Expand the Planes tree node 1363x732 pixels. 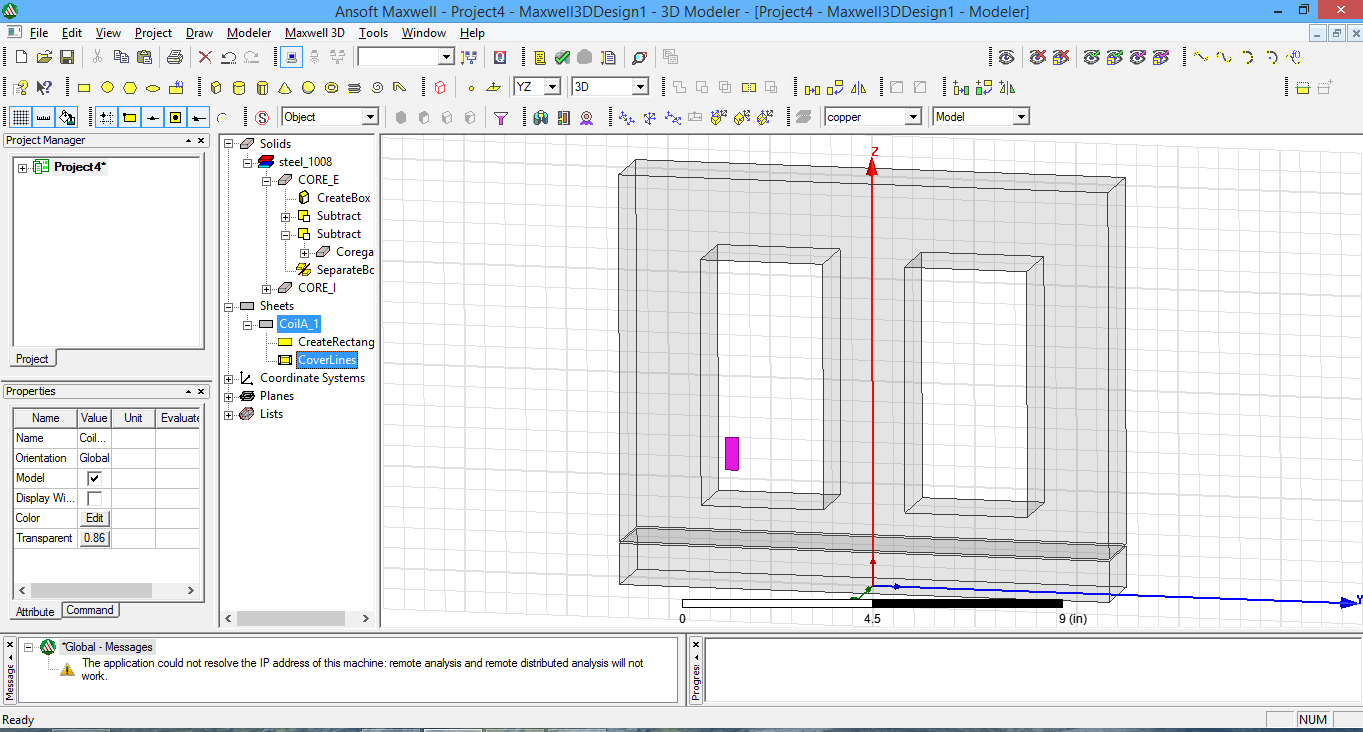[229, 395]
